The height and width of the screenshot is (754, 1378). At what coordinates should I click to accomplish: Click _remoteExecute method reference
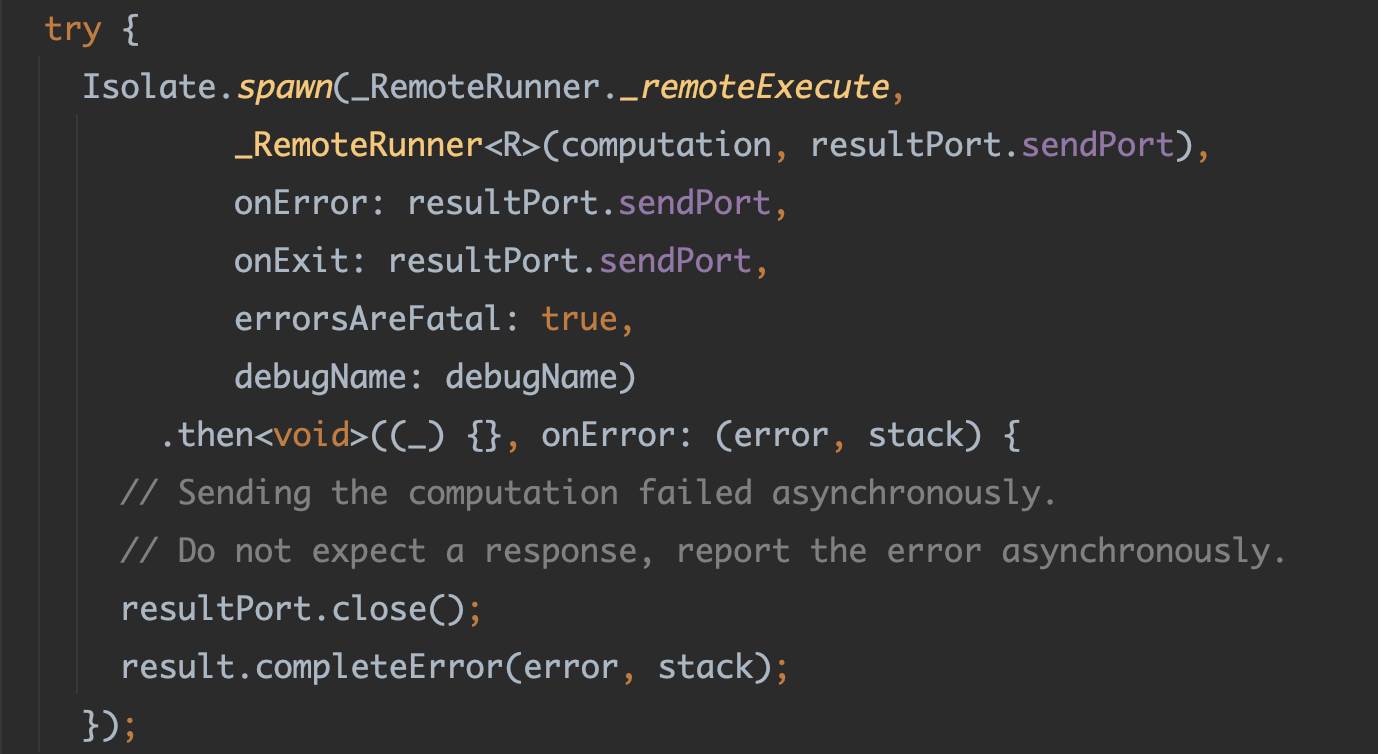(753, 87)
